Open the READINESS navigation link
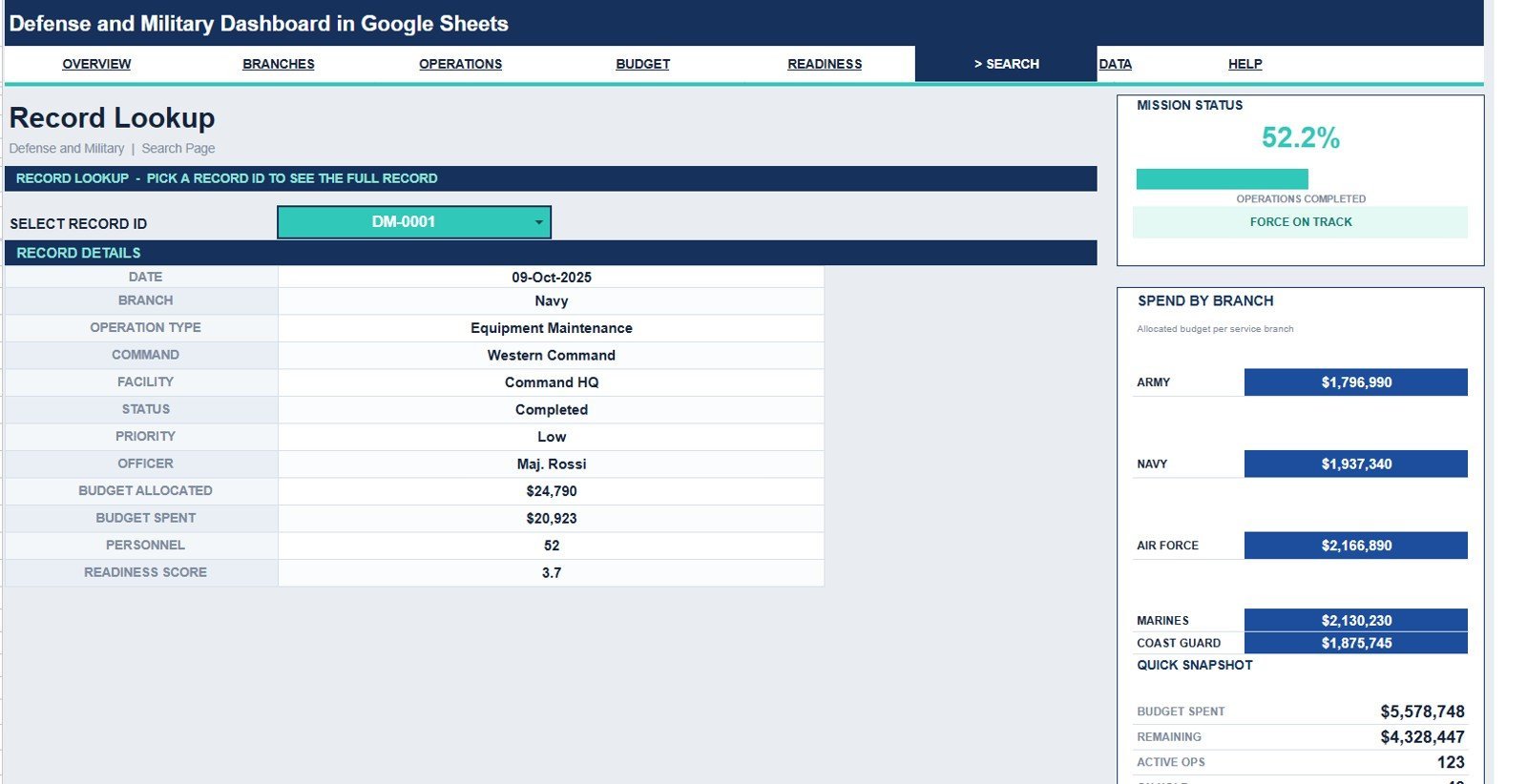 pos(825,64)
